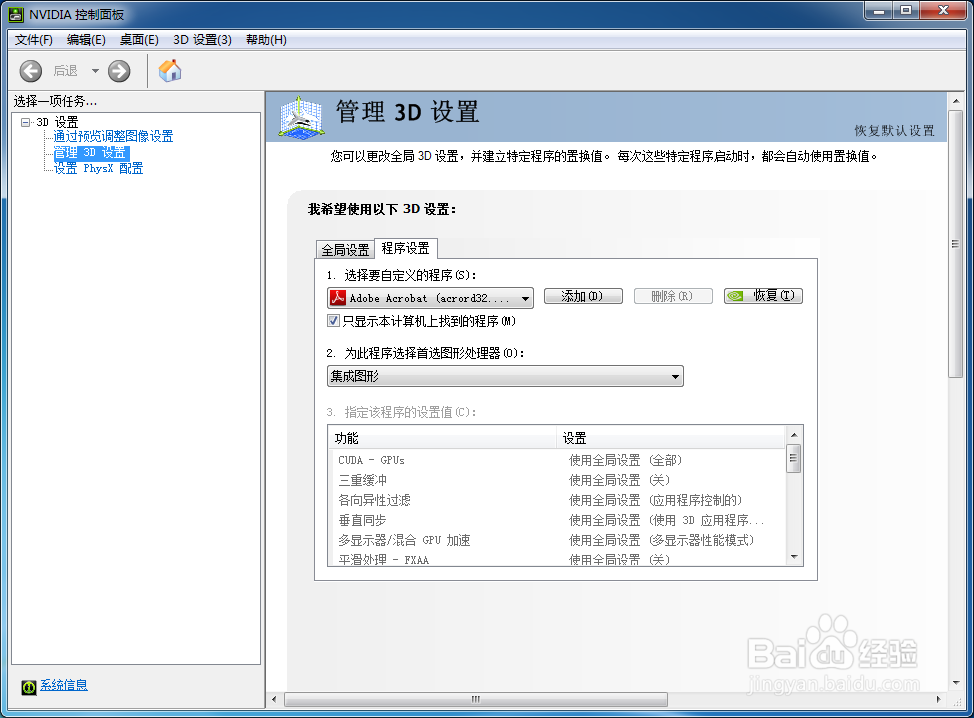Click main panel vertical scroll-down arrow

click(956, 683)
